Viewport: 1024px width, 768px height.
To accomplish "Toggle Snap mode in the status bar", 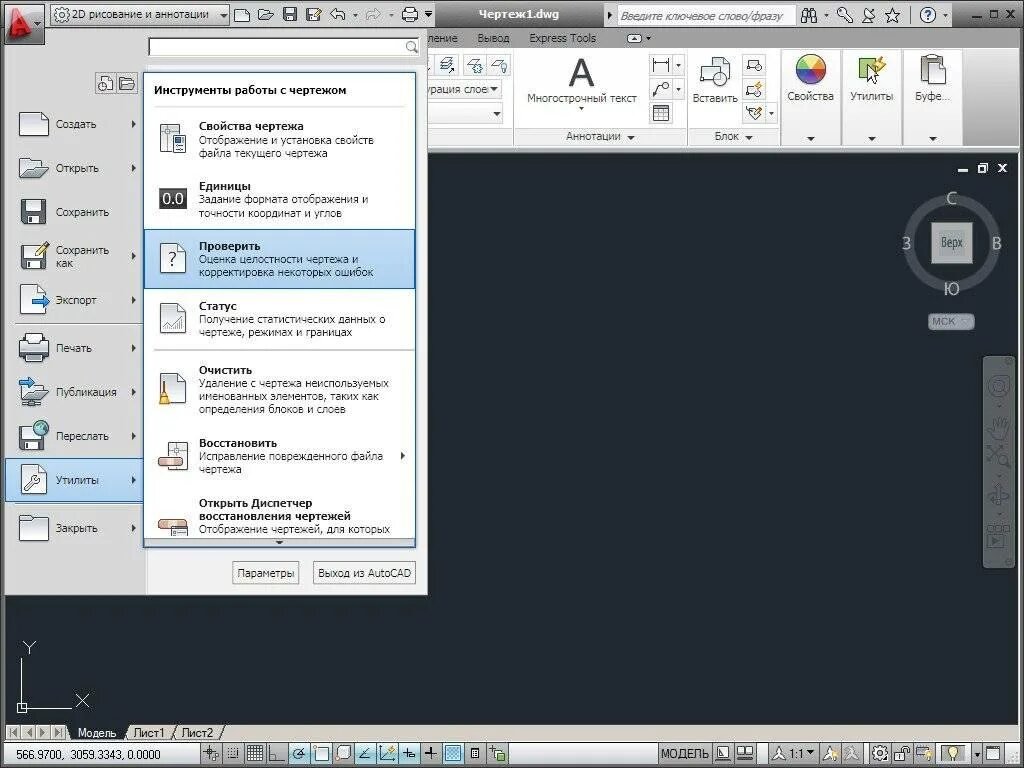I will coord(232,754).
